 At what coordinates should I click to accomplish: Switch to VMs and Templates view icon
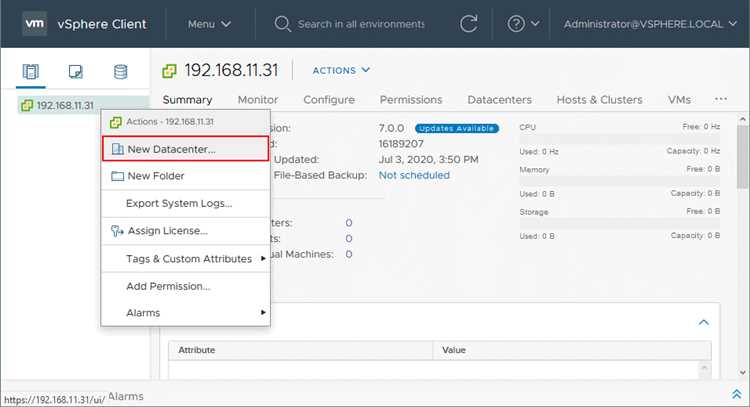pyautogui.click(x=76, y=72)
